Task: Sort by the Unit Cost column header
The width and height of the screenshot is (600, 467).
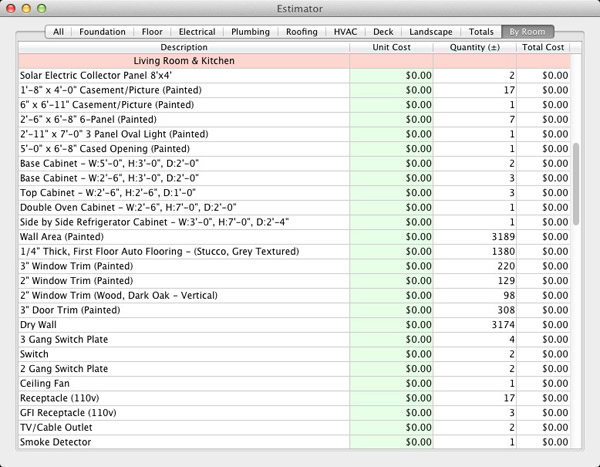Action: click(x=393, y=47)
